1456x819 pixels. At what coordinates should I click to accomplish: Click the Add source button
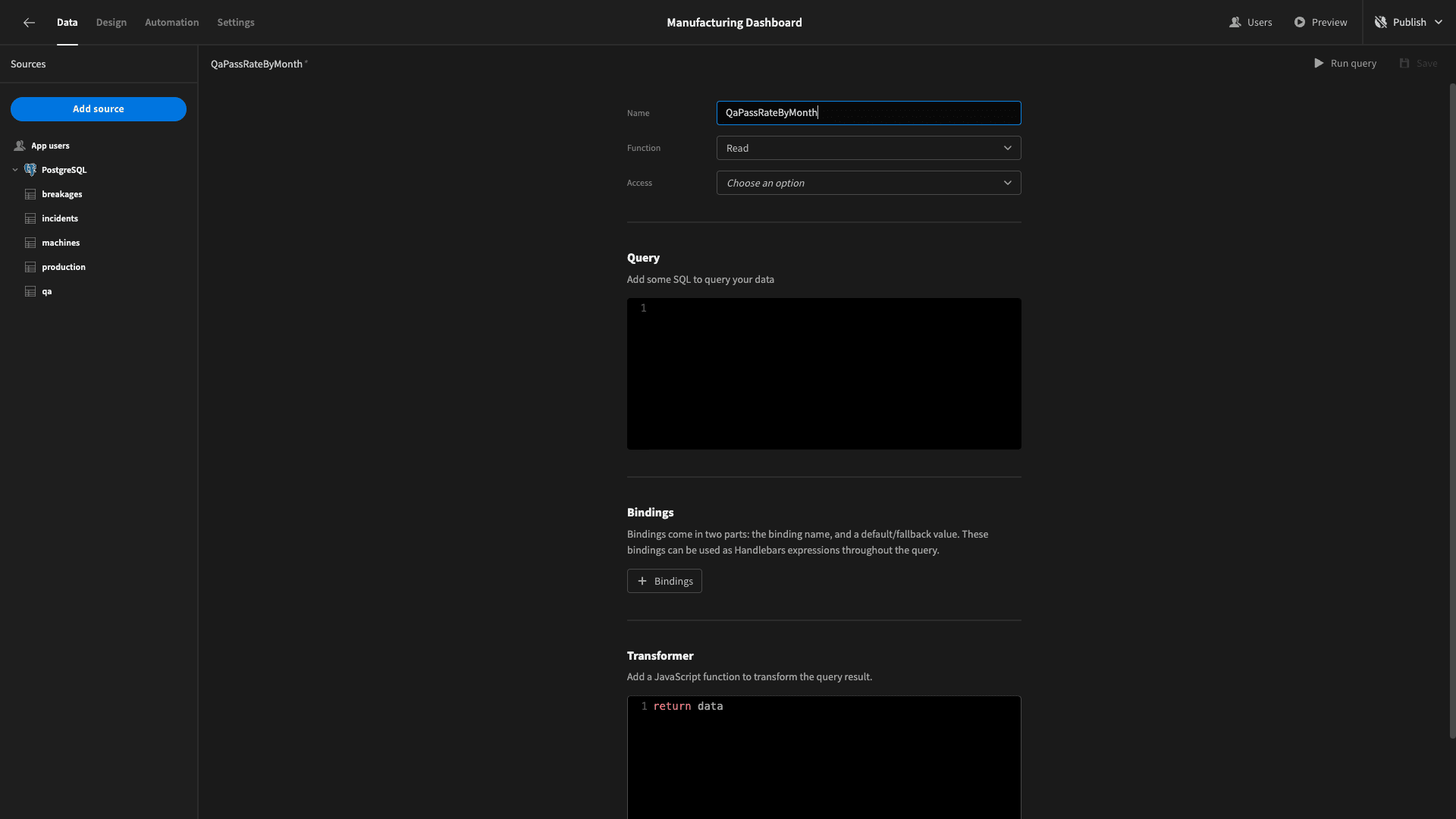(x=99, y=109)
